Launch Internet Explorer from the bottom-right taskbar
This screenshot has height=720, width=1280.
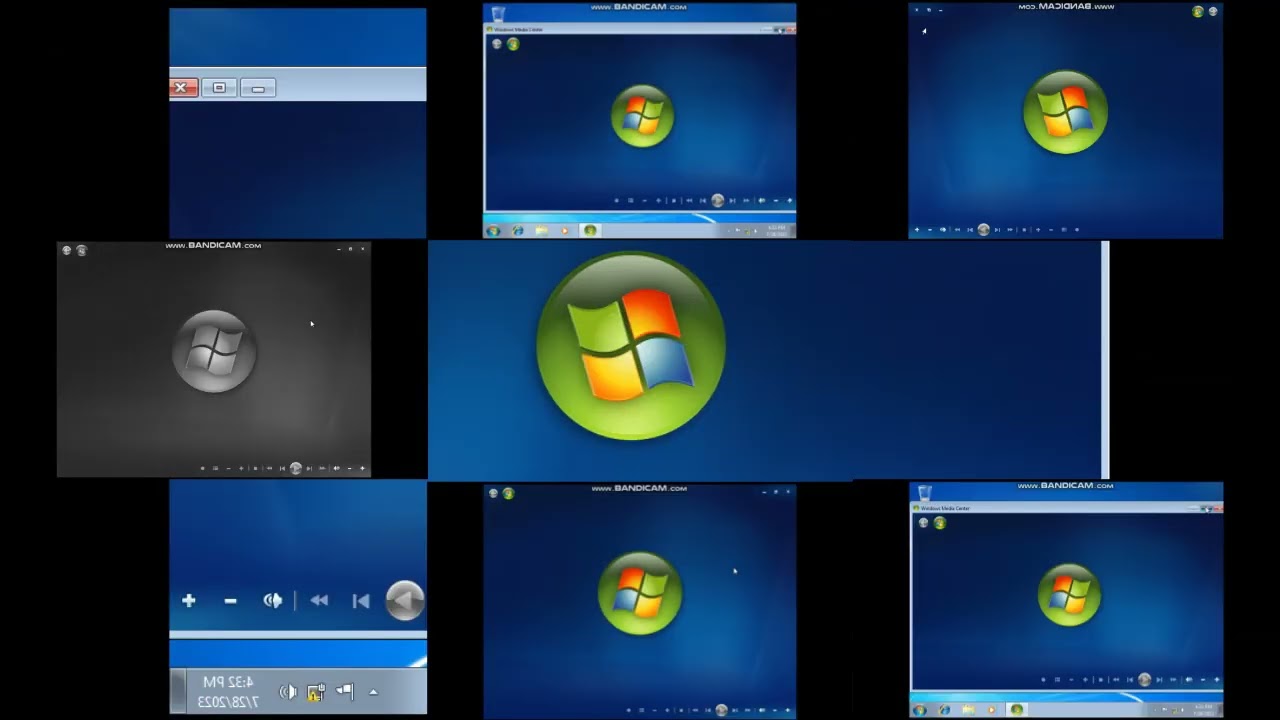(x=944, y=710)
